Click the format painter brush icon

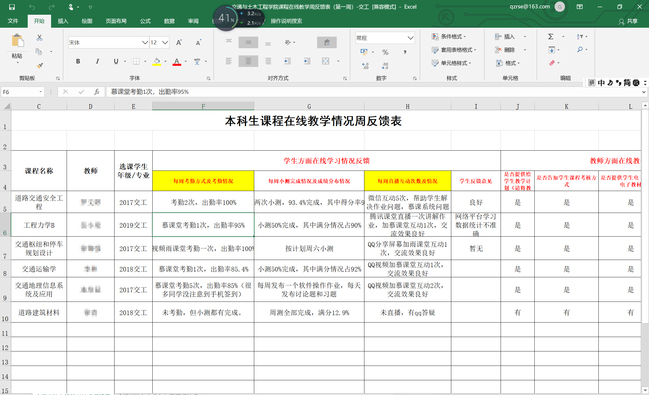pos(40,65)
